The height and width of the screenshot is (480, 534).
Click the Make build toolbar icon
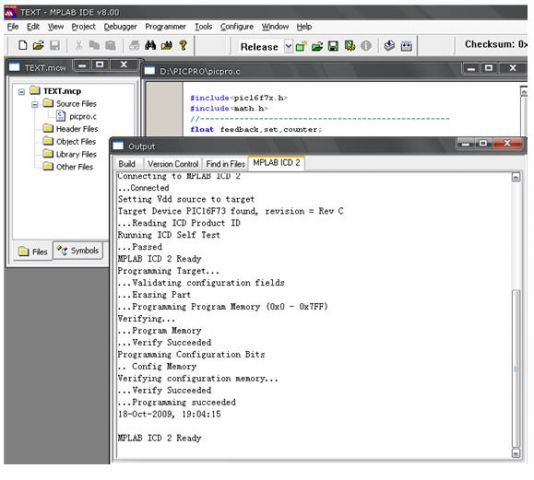click(389, 46)
